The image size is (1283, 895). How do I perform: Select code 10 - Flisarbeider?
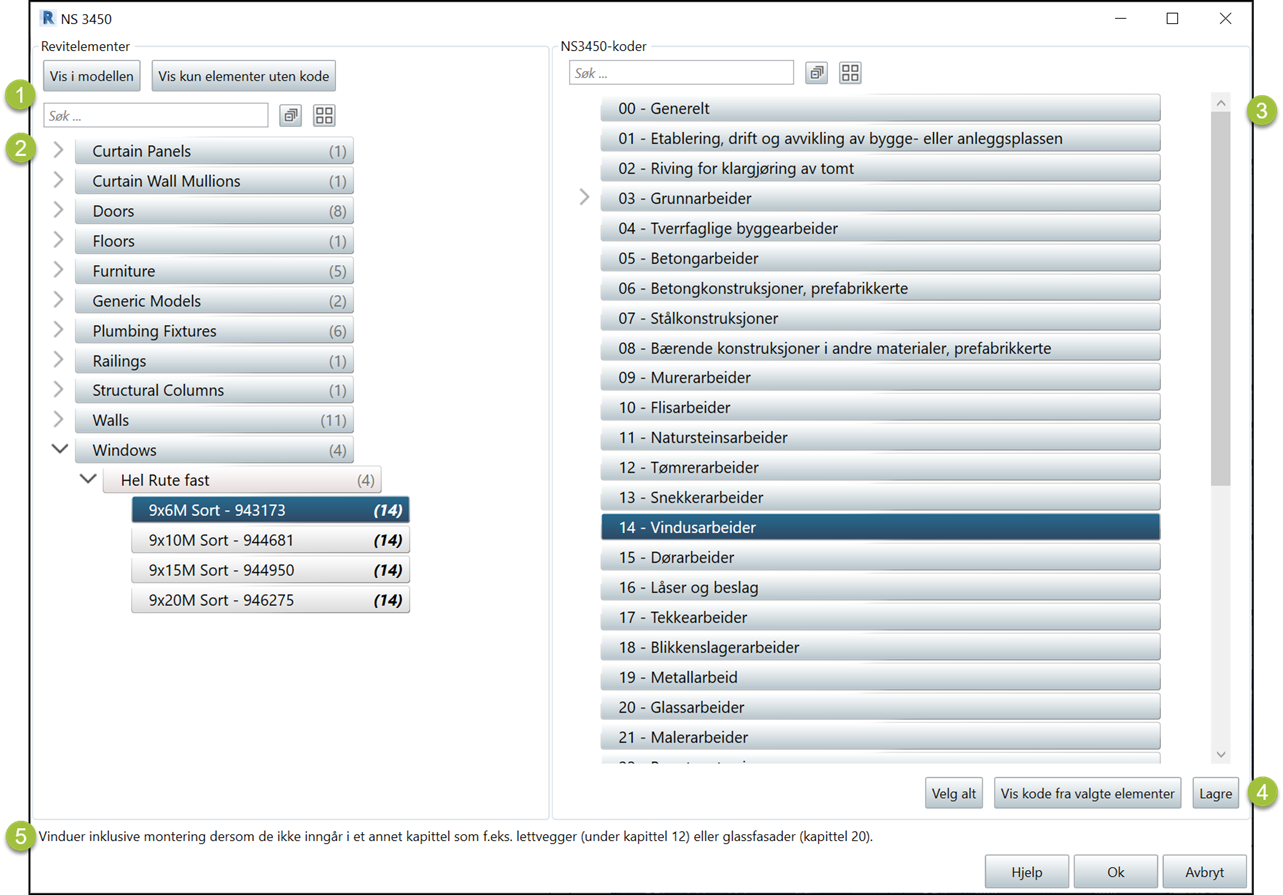880,407
